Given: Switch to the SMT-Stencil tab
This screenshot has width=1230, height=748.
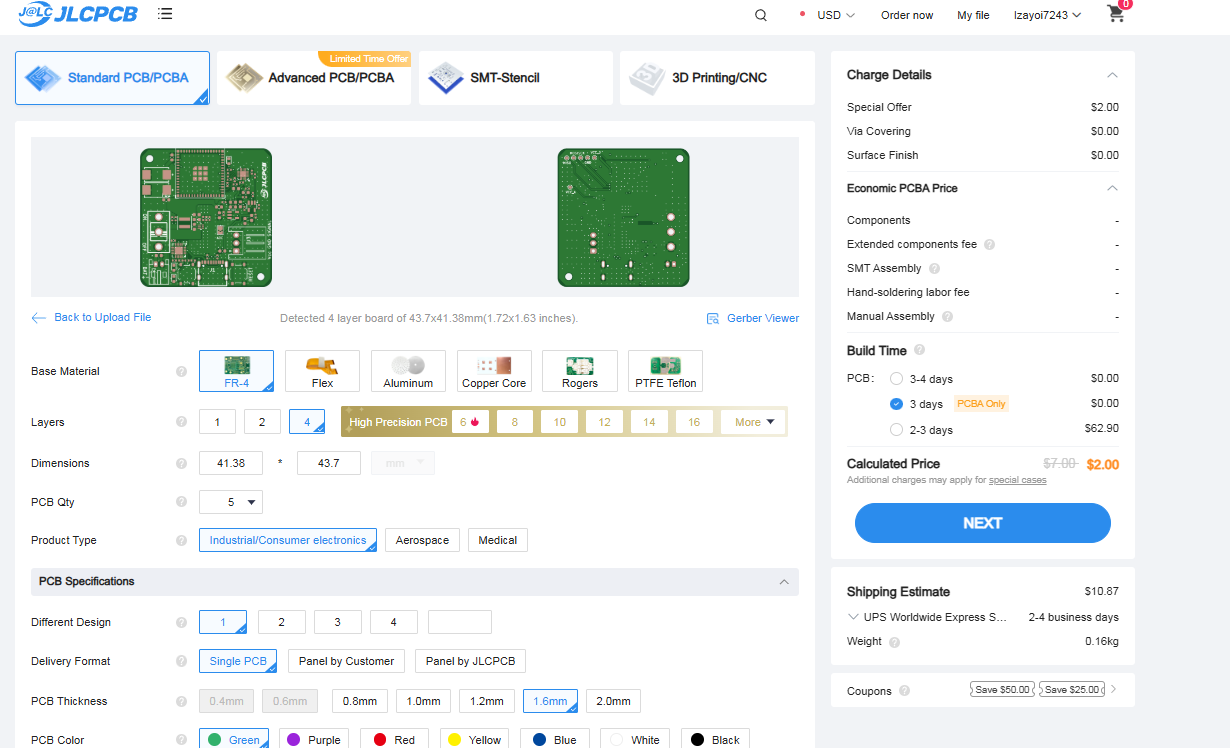Looking at the screenshot, I should pyautogui.click(x=515, y=78).
